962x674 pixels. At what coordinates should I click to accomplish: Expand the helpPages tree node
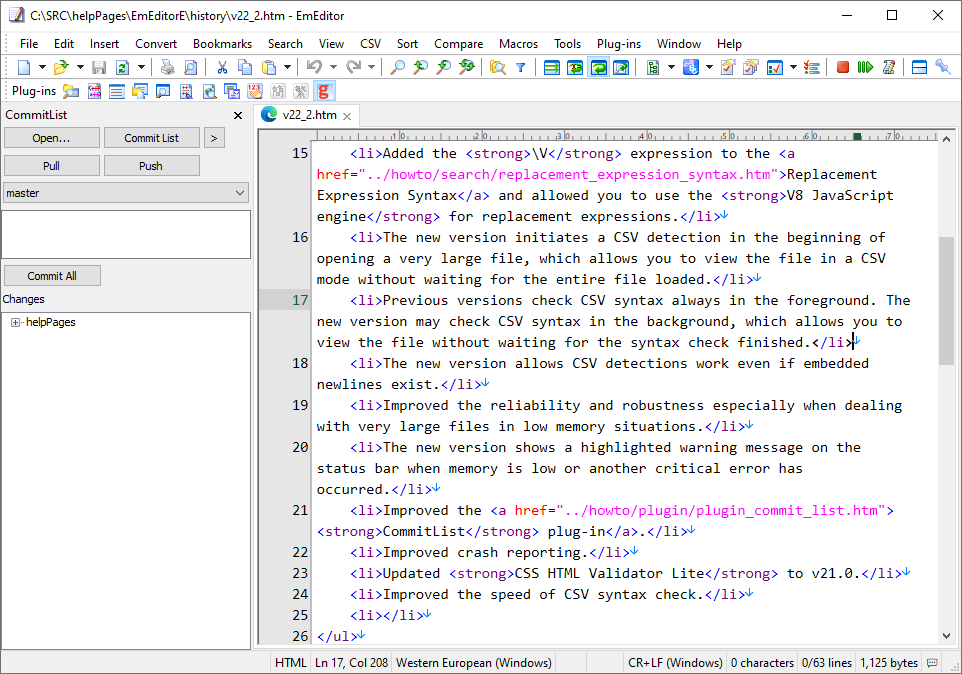point(15,323)
